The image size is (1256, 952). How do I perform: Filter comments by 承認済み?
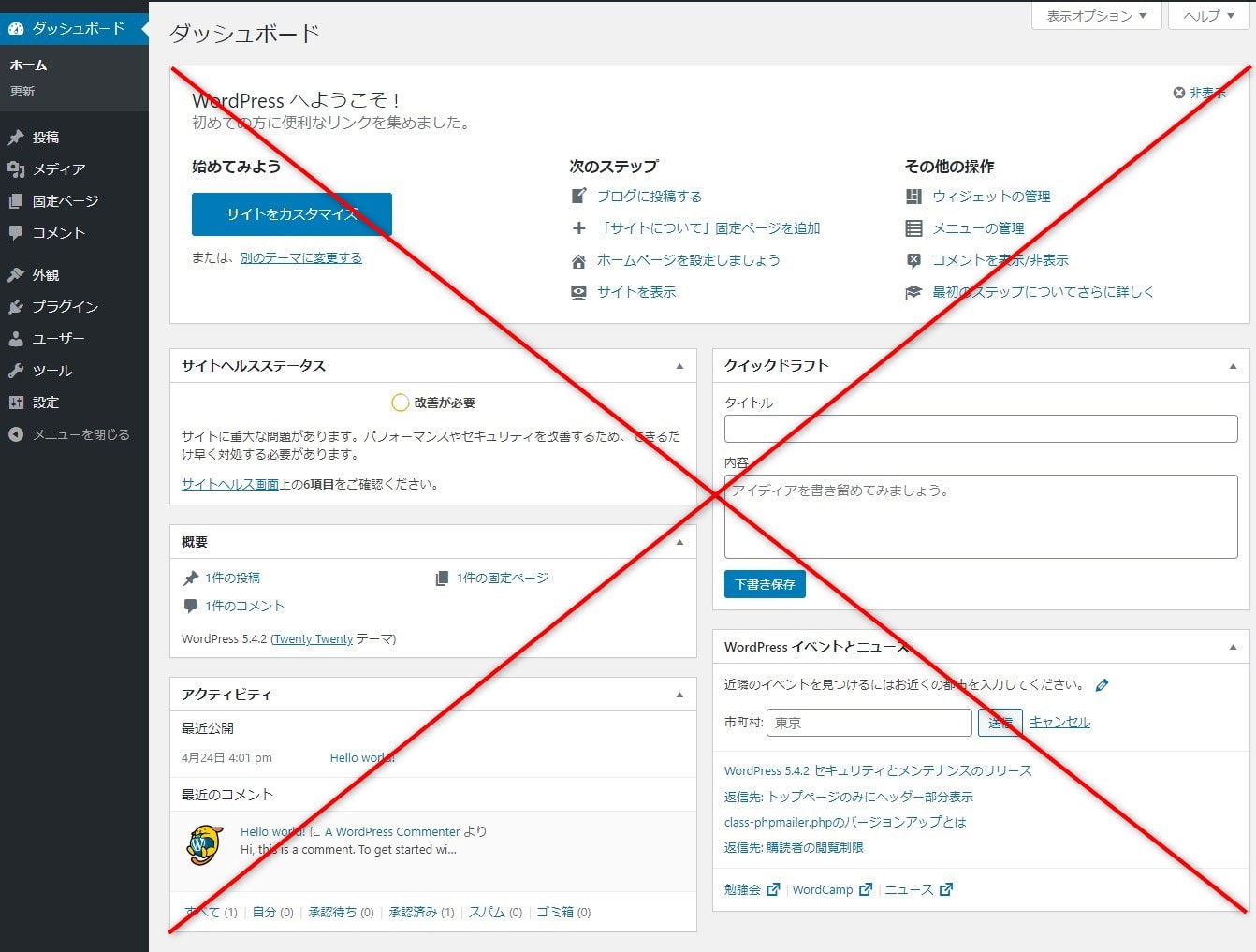tap(413, 913)
